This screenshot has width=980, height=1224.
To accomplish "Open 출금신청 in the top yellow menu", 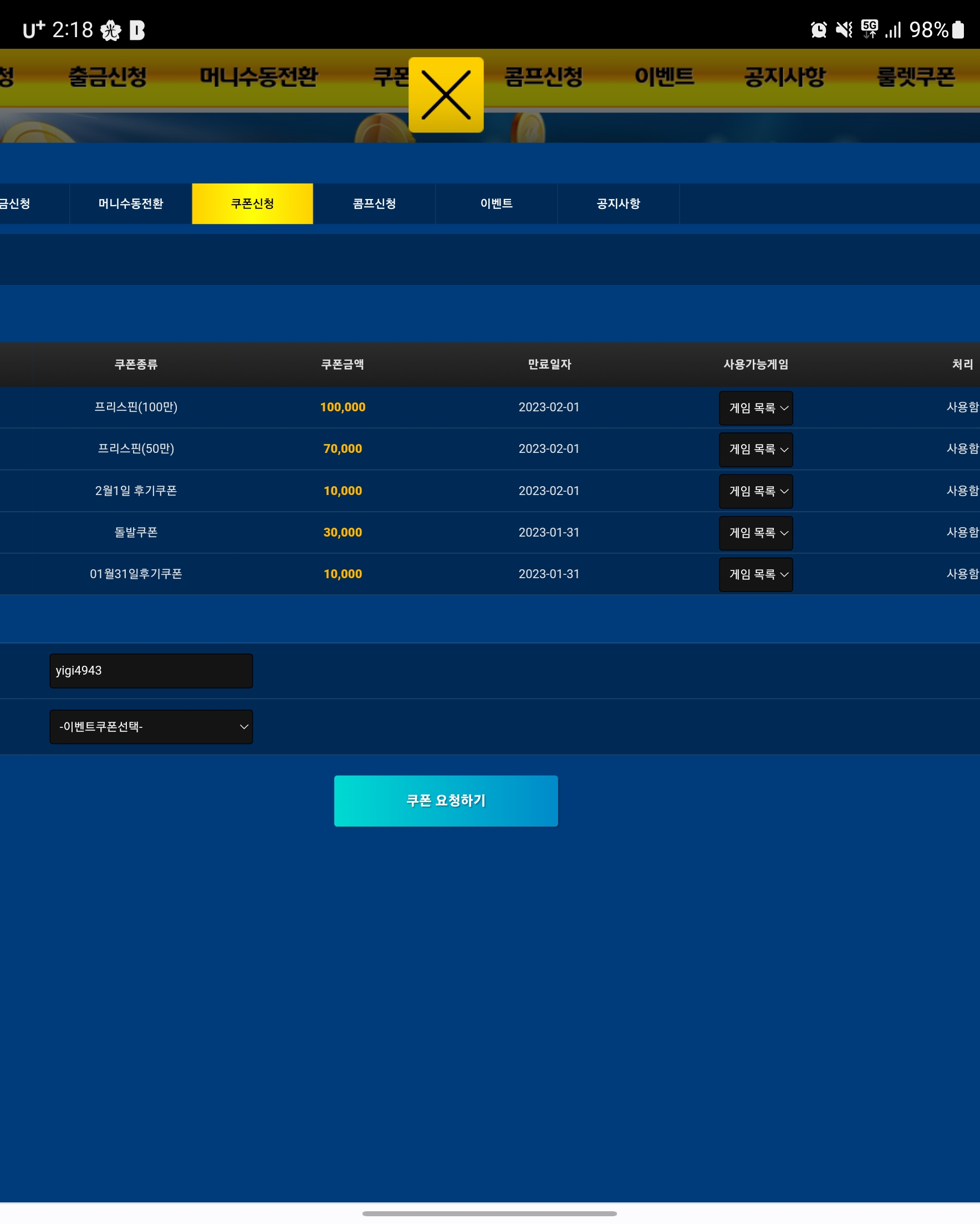I will point(108,76).
